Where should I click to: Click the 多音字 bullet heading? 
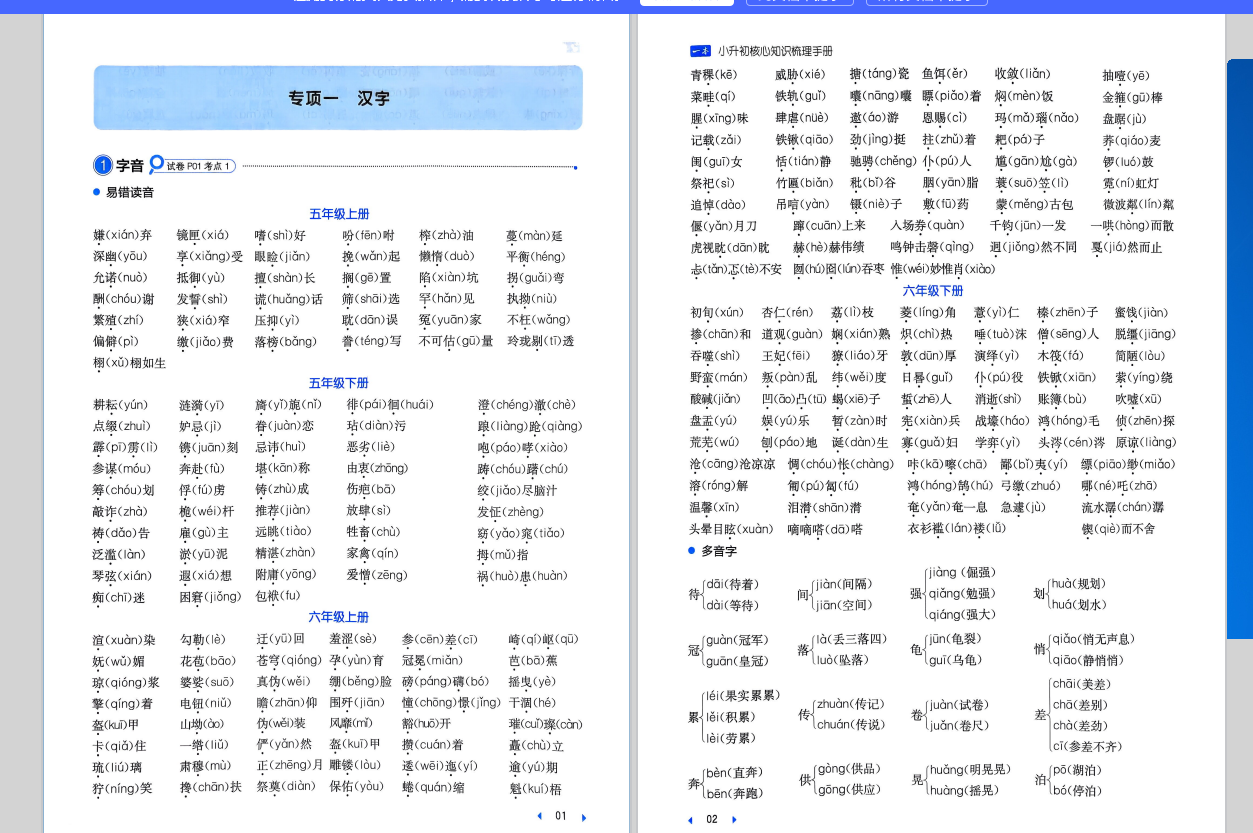[718, 551]
